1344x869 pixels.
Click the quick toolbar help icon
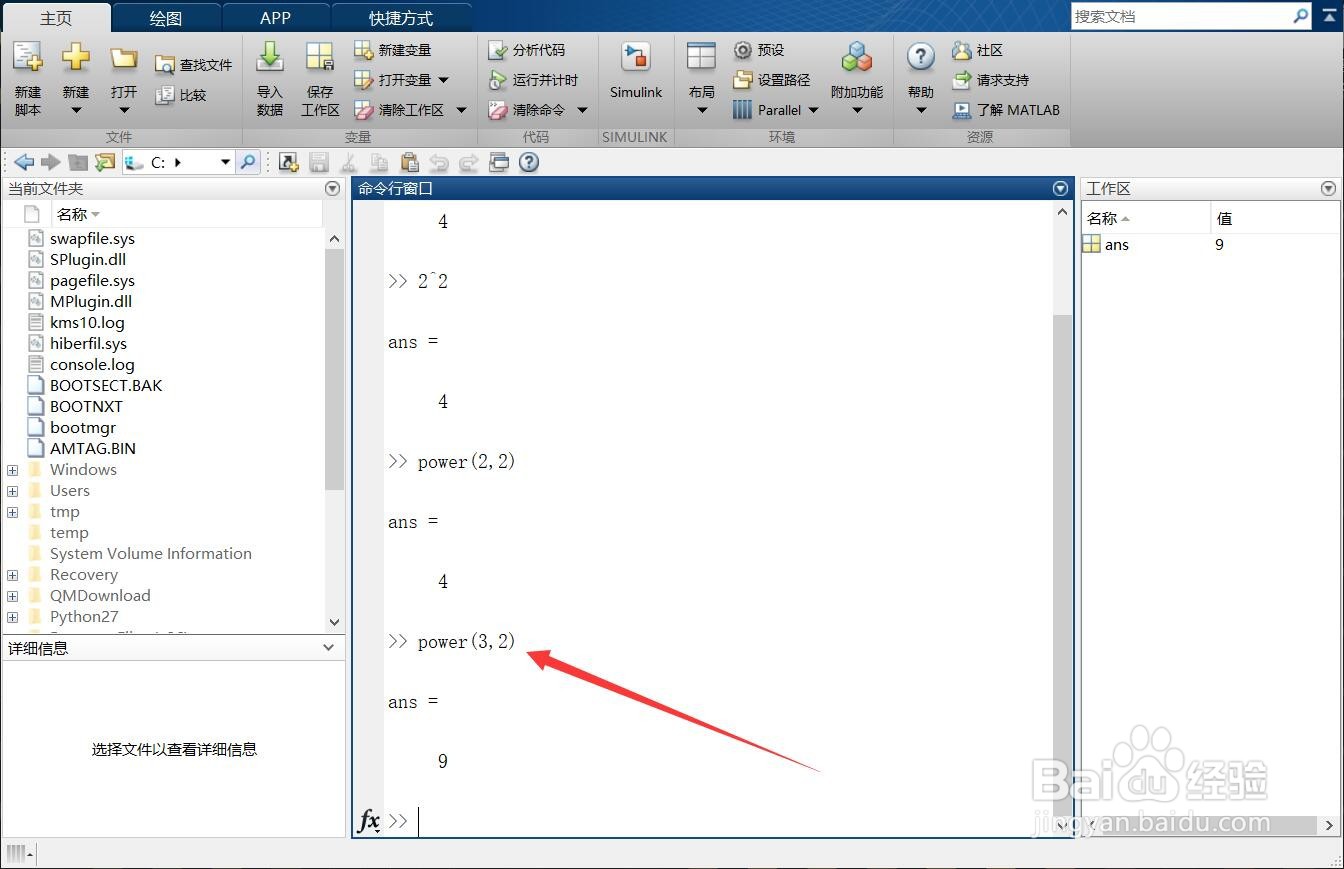point(529,162)
